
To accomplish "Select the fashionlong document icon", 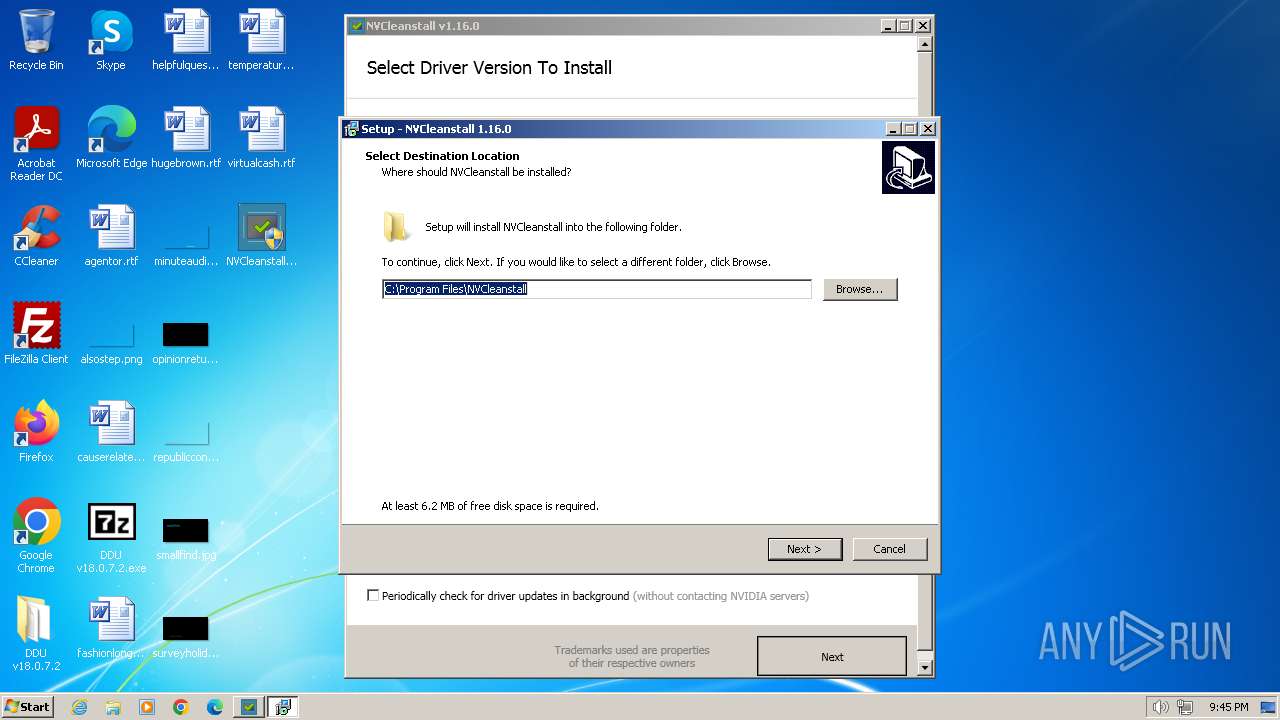I will [x=111, y=628].
